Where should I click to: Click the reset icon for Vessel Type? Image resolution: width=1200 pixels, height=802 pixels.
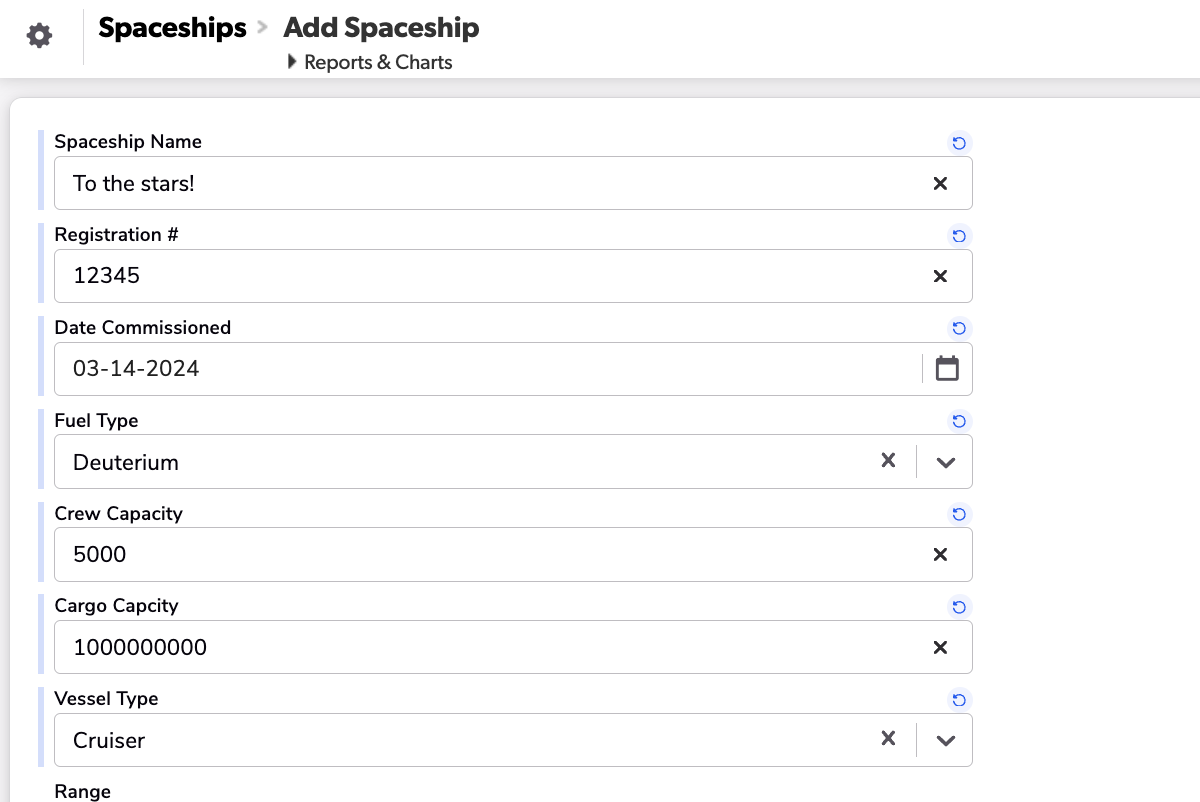959,700
